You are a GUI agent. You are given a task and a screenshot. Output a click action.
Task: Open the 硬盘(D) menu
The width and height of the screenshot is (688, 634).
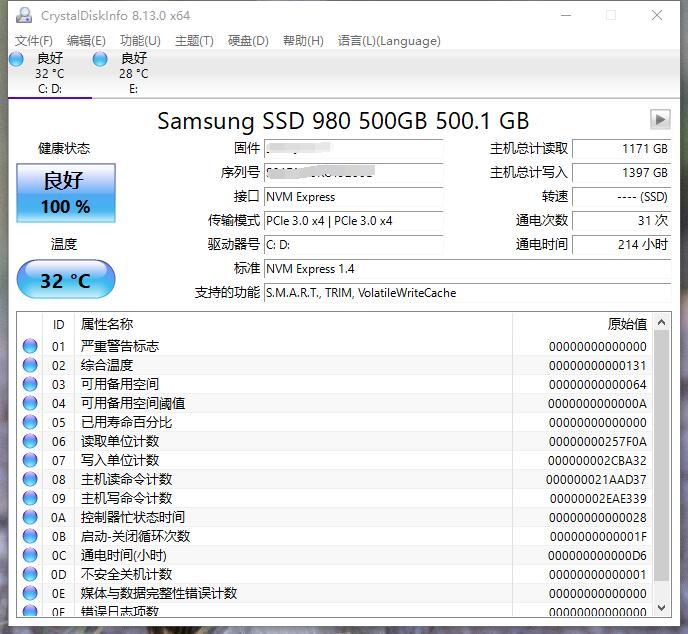coord(248,41)
